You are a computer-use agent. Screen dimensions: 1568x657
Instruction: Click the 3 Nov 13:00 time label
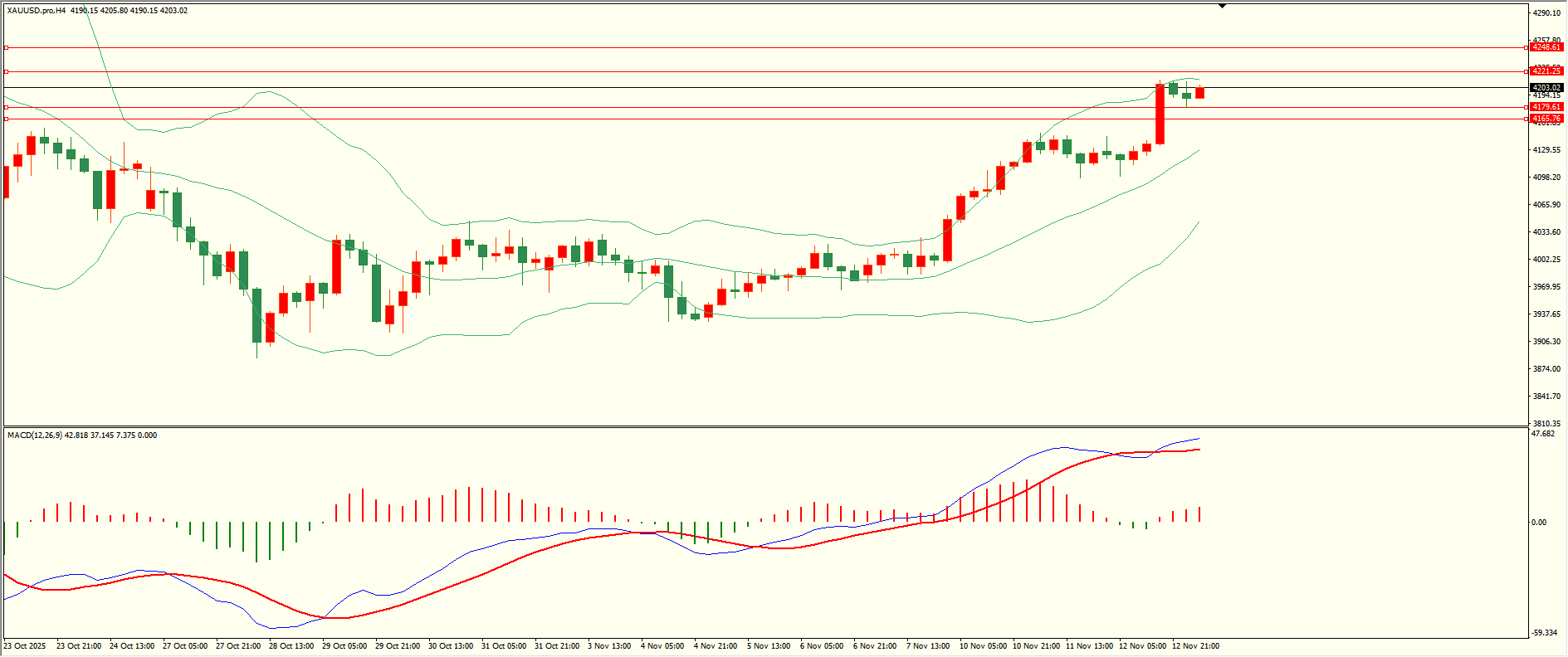coord(609,646)
